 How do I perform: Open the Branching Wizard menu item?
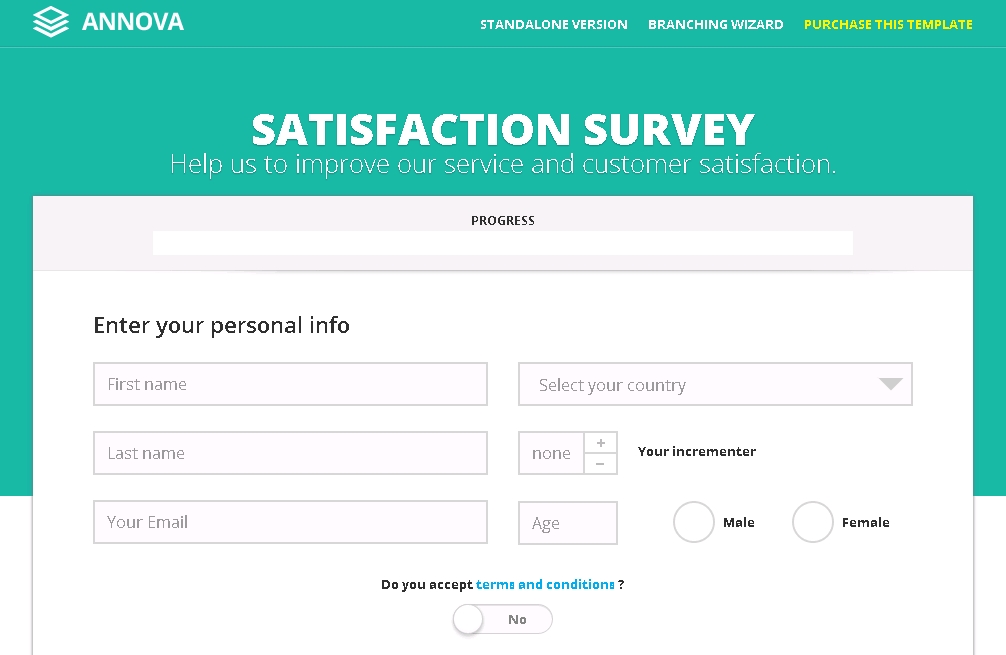(715, 24)
